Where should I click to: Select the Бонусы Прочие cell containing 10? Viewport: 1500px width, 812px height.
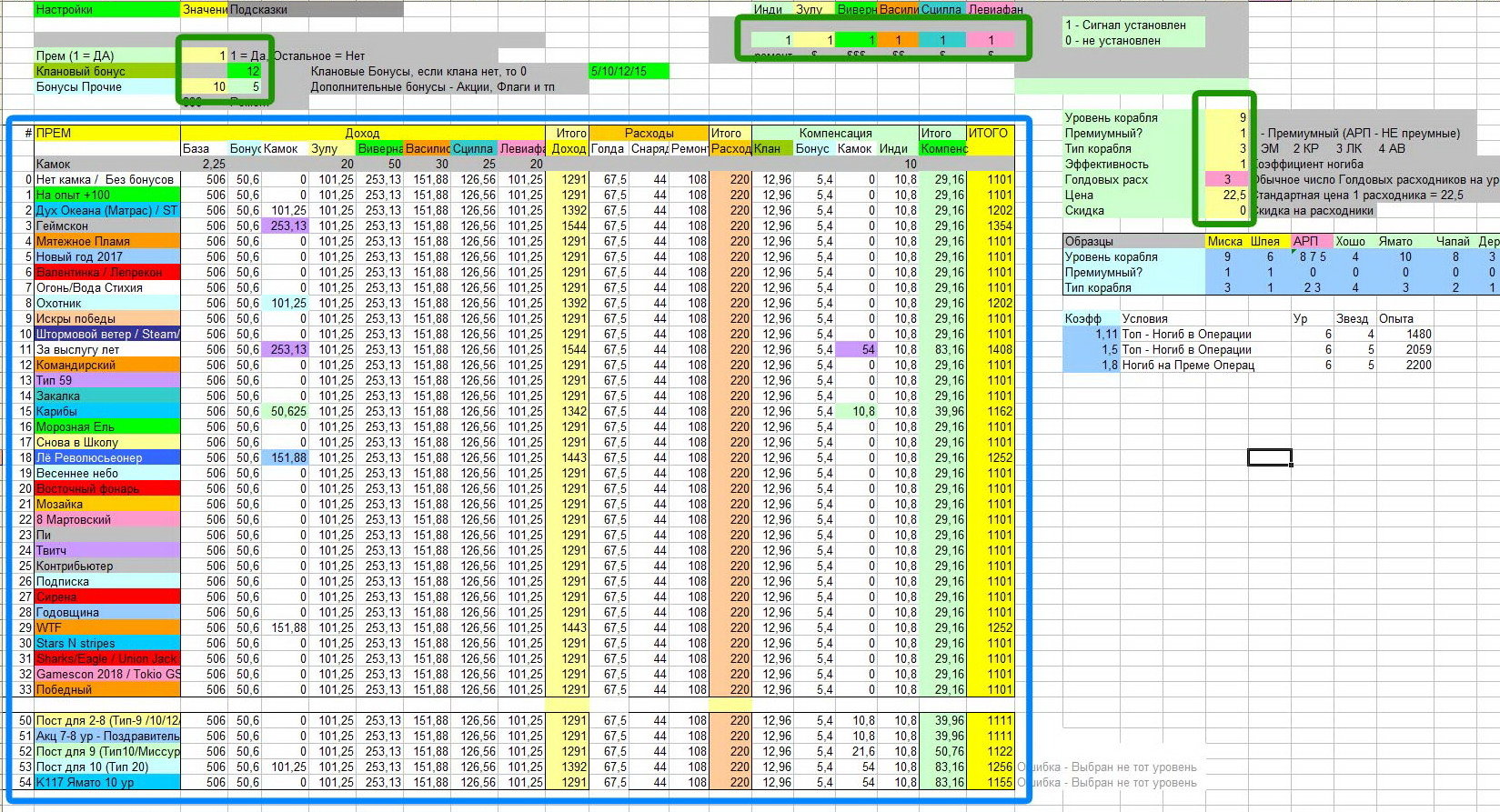coord(205,86)
